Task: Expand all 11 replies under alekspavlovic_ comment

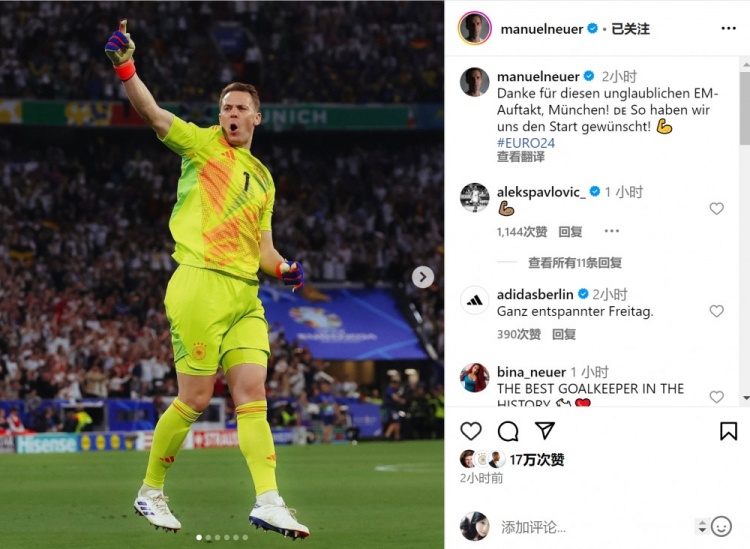Action: pos(574,263)
